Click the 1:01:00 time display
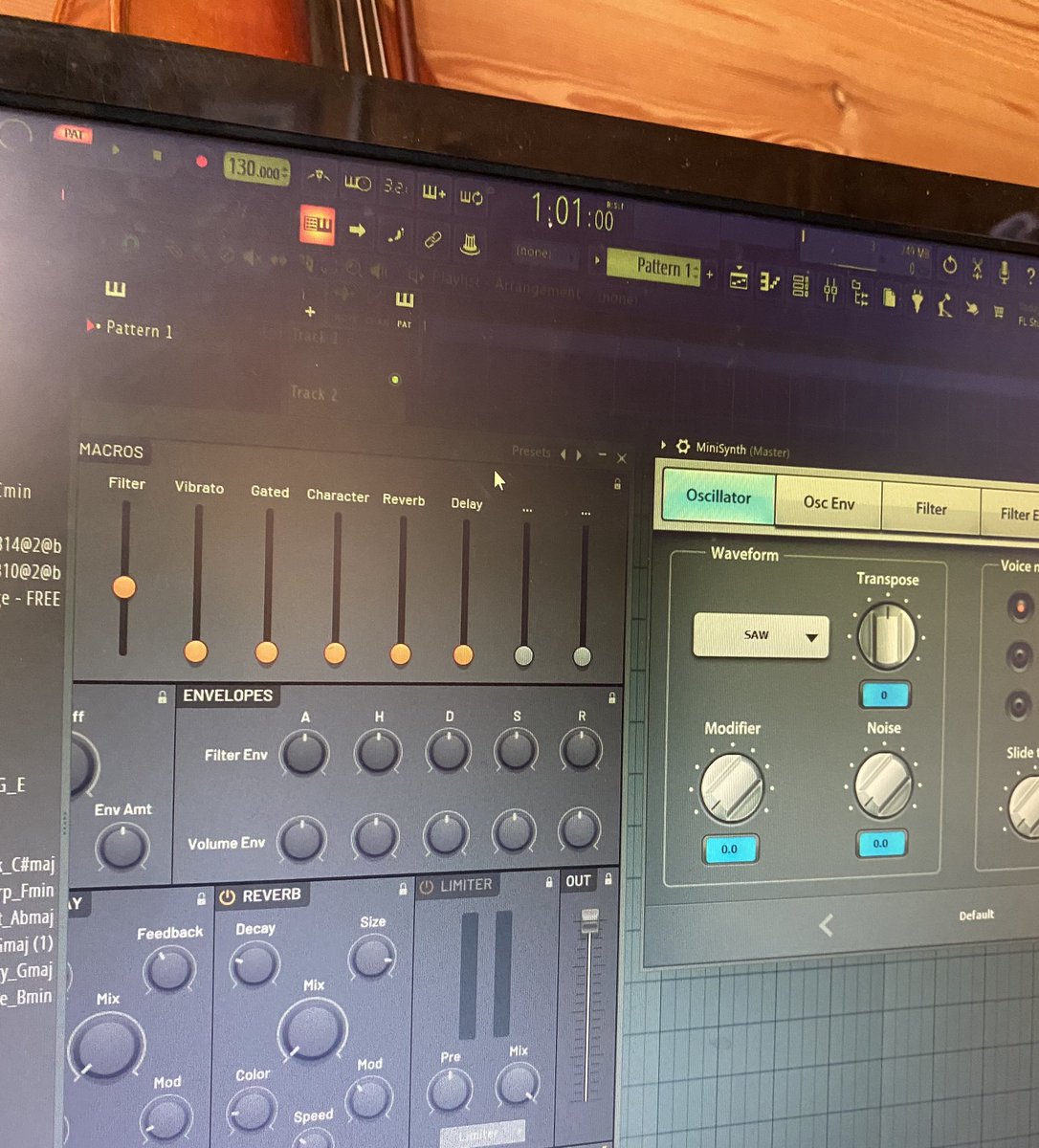 [x=572, y=211]
